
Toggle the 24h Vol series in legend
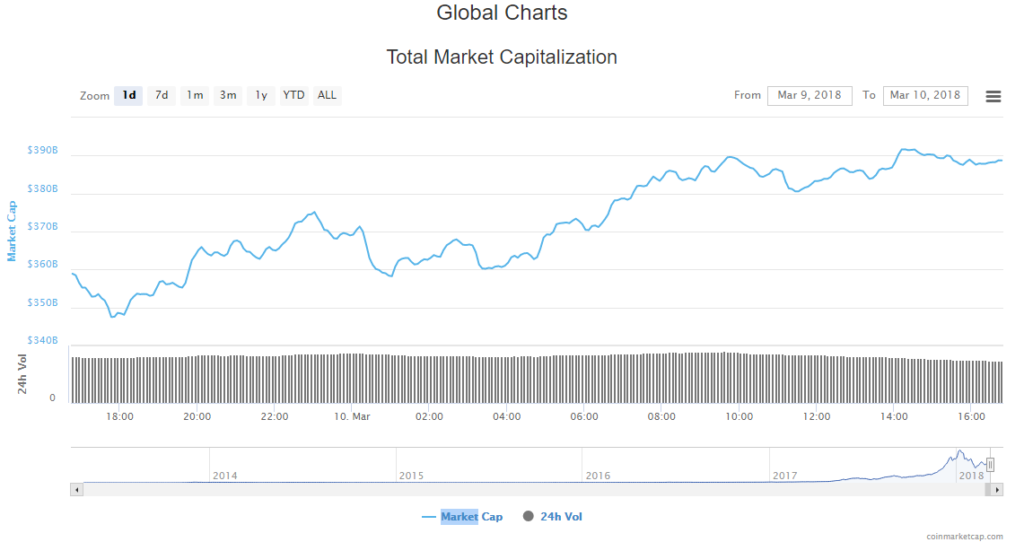coord(552,517)
